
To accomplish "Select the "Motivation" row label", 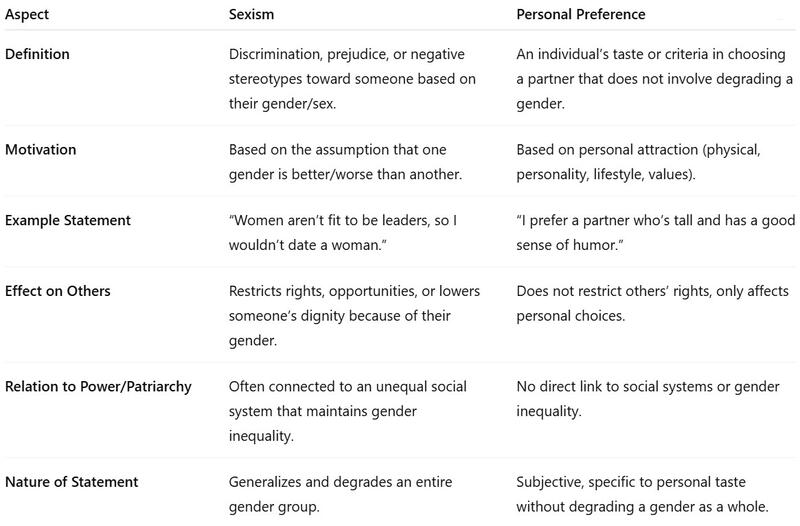I will pos(39,149).
